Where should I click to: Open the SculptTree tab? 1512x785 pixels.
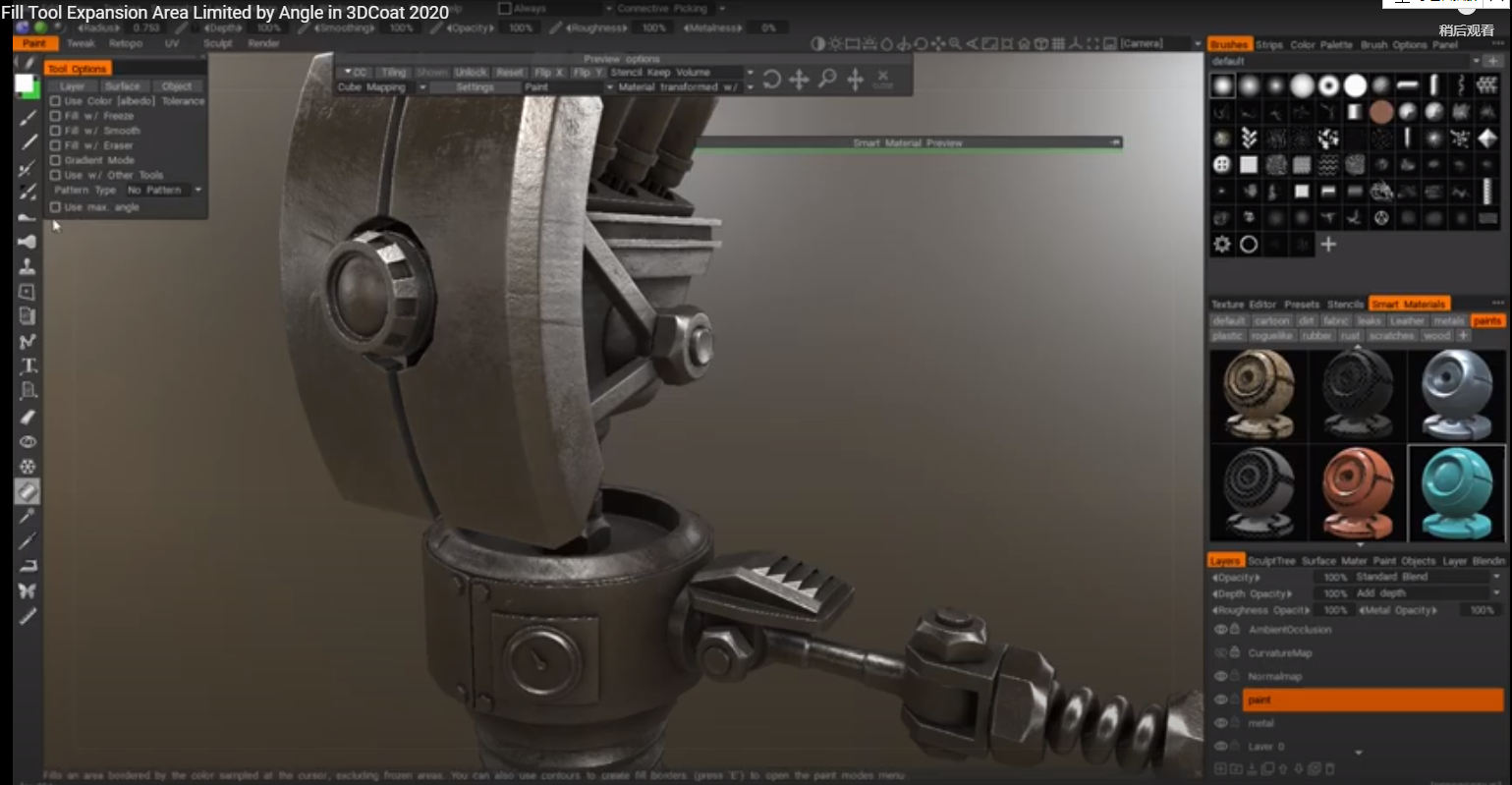[x=1271, y=561]
